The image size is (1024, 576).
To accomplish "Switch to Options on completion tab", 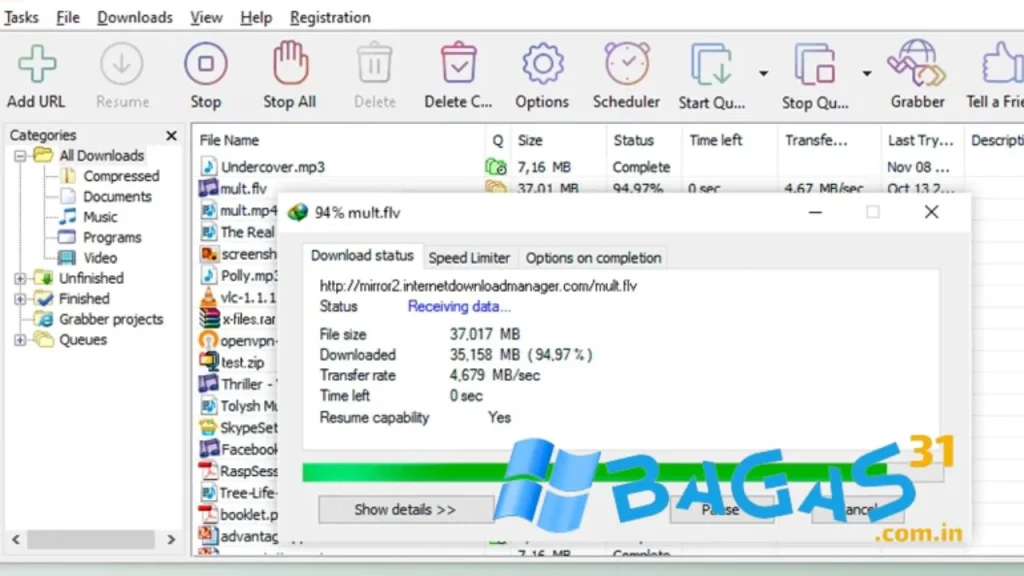I will point(594,258).
